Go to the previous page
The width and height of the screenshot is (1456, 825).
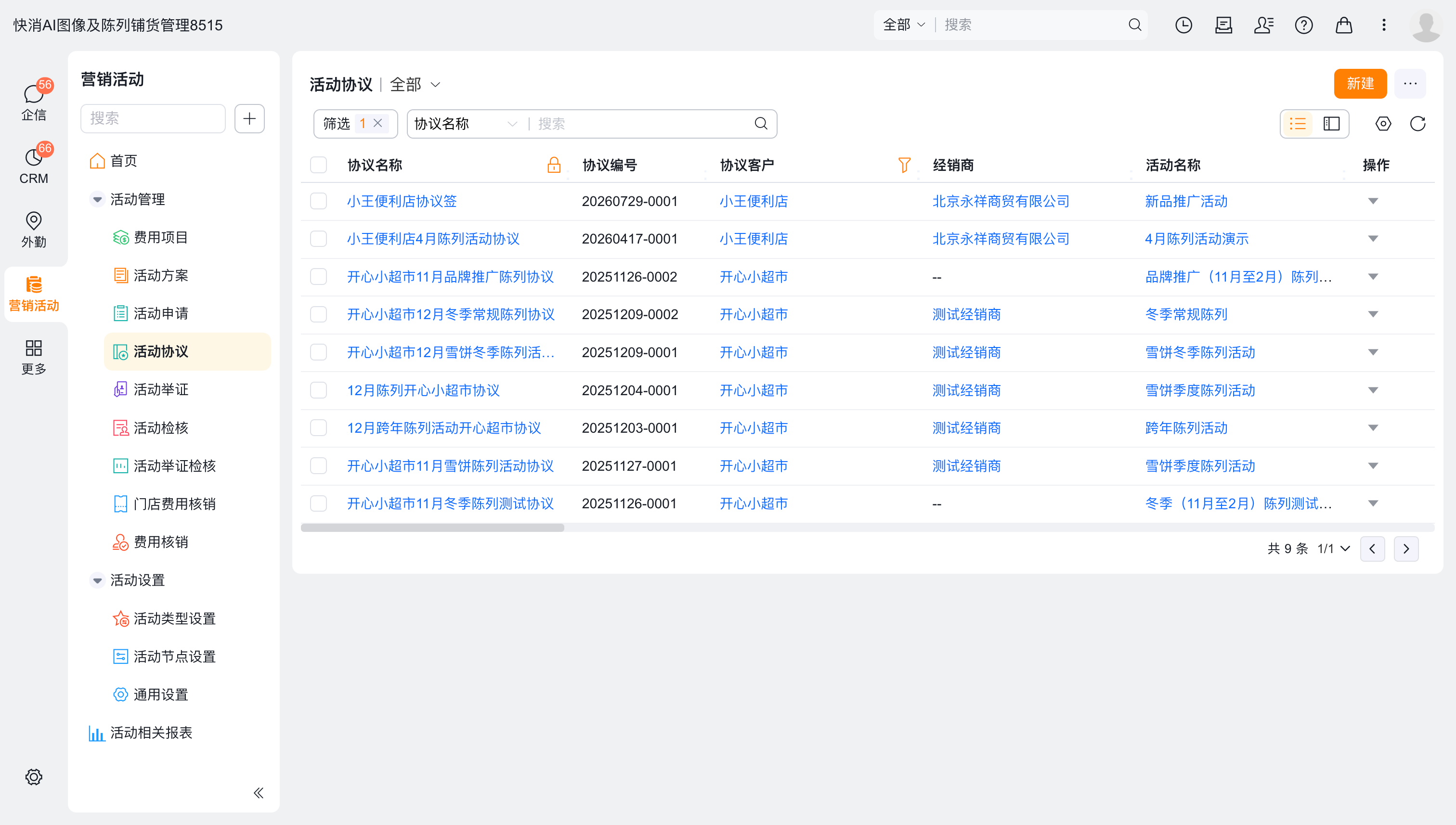[1372, 549]
